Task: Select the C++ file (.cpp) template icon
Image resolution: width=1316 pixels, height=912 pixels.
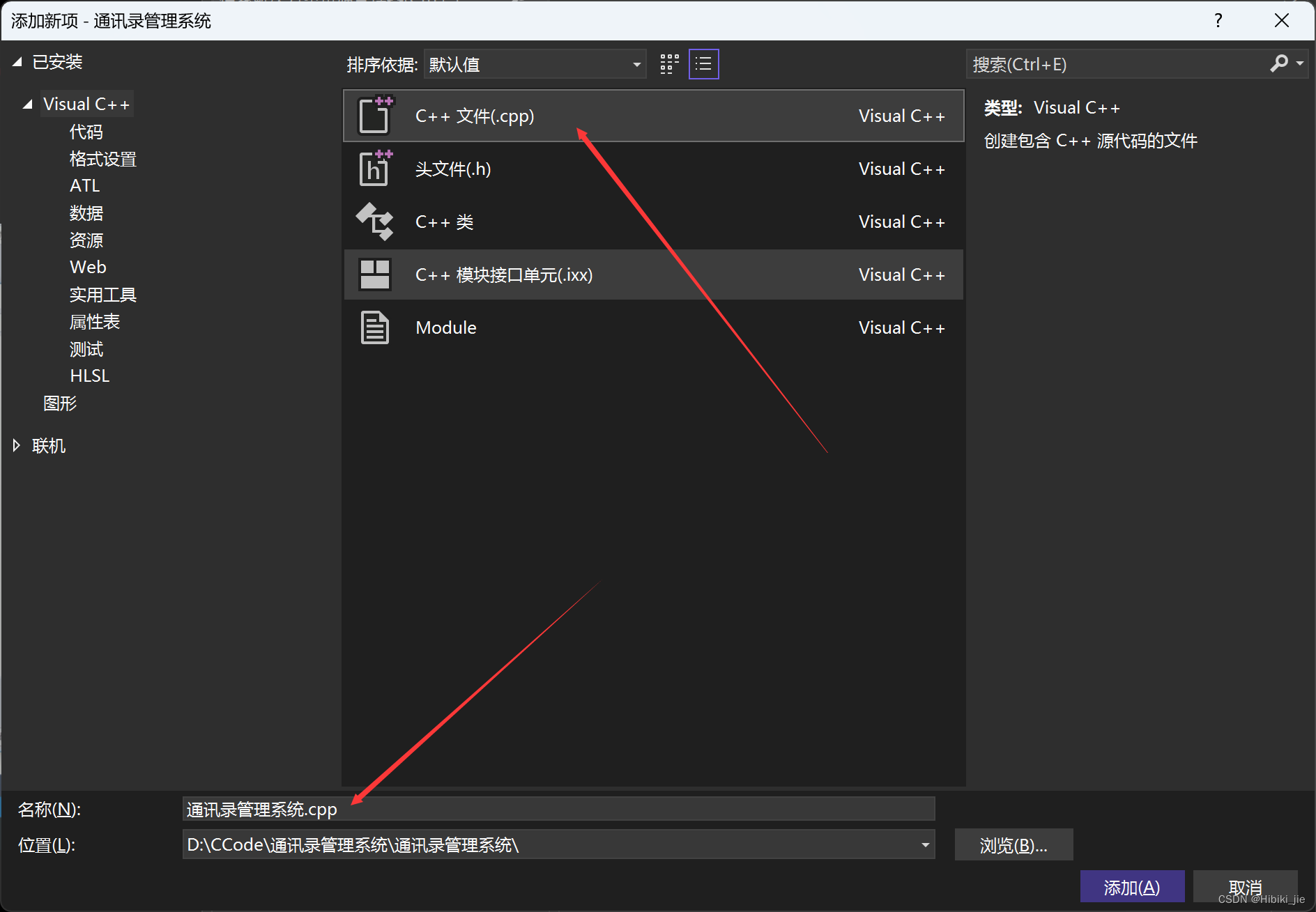Action: click(375, 116)
